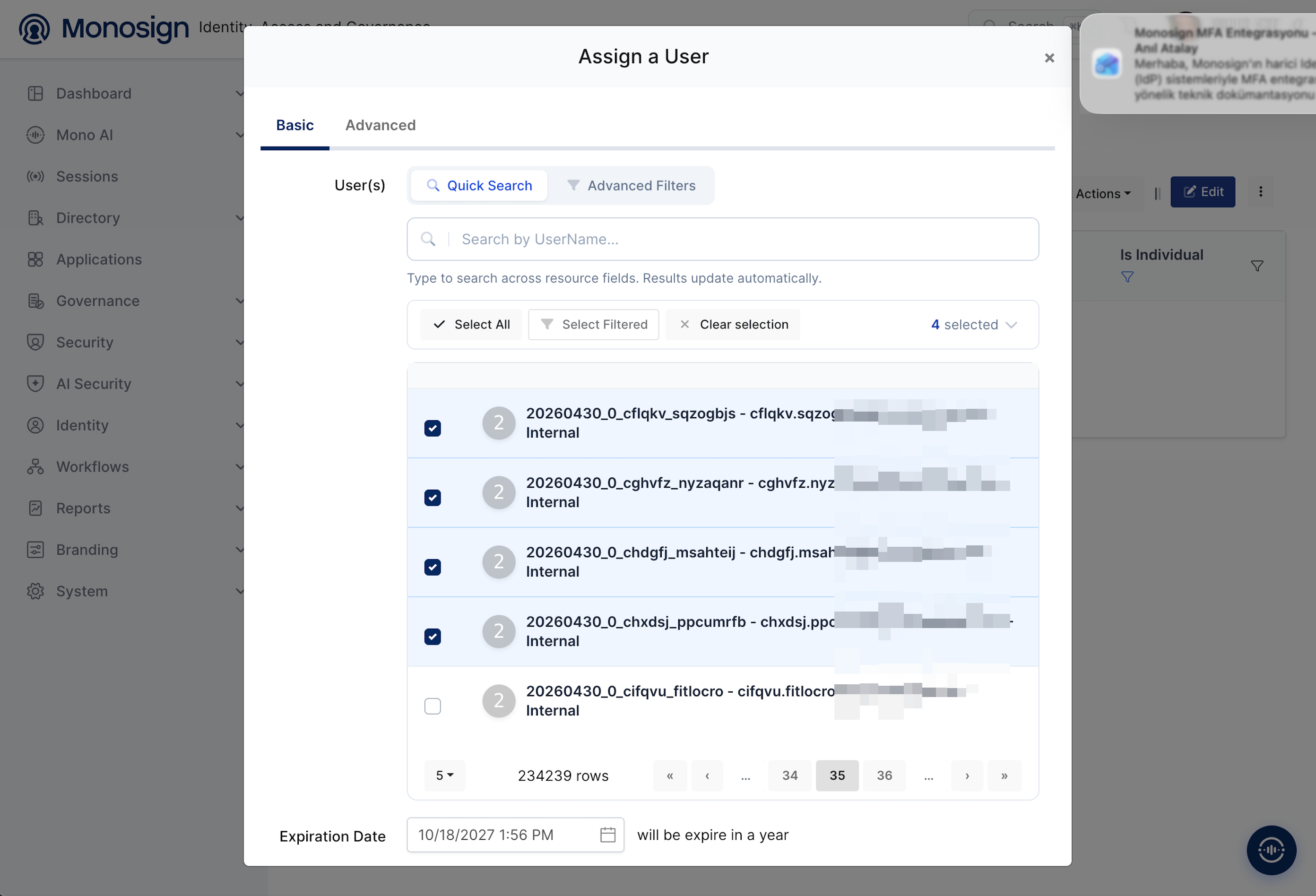Select the Quick Search mode
The width and height of the screenshot is (1316, 896).
(x=479, y=186)
